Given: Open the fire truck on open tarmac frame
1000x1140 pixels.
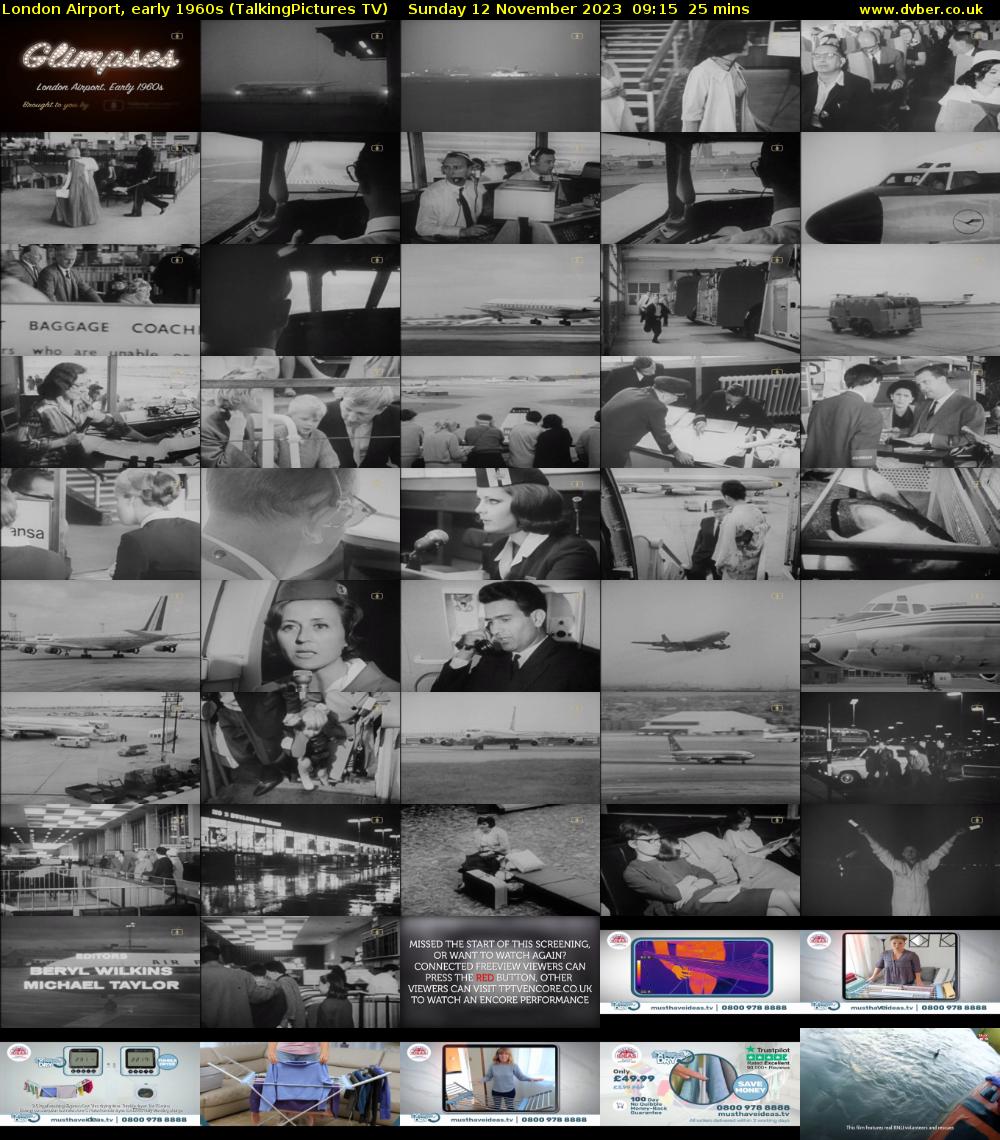Looking at the screenshot, I should 900,300.
